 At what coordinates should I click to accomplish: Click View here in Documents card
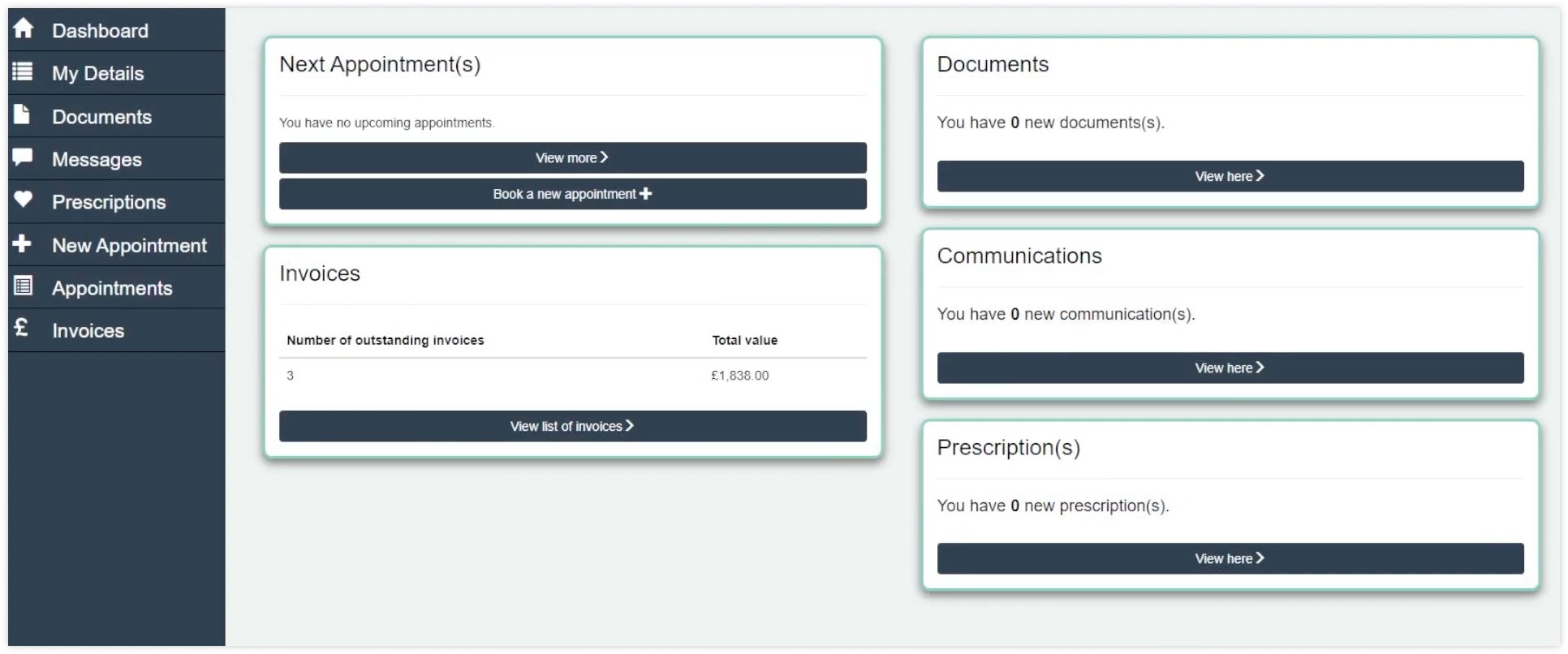(1230, 176)
